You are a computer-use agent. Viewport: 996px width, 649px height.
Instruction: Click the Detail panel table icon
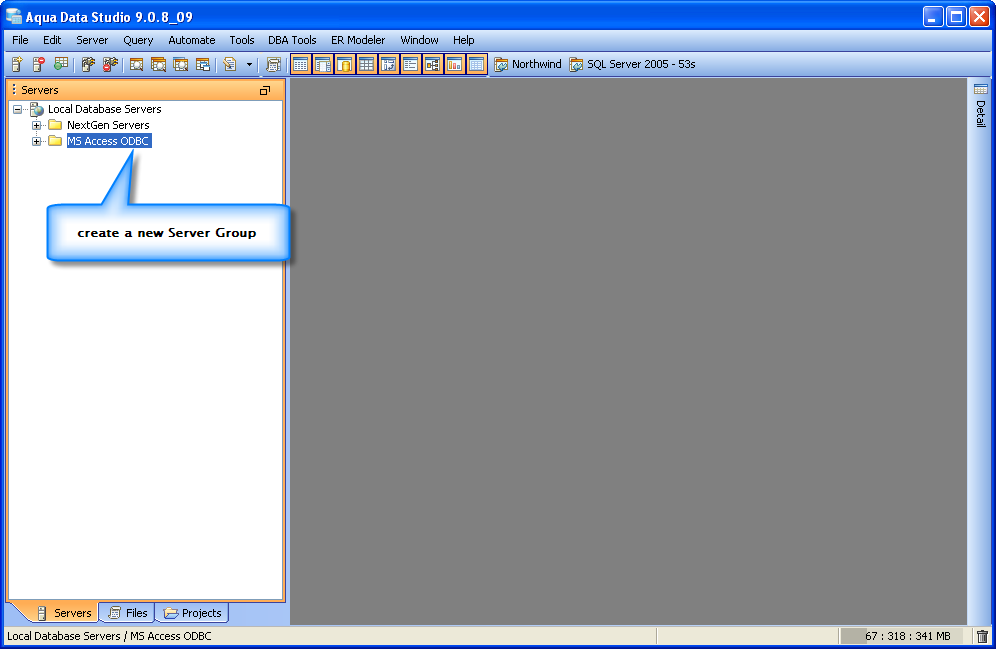[981, 89]
